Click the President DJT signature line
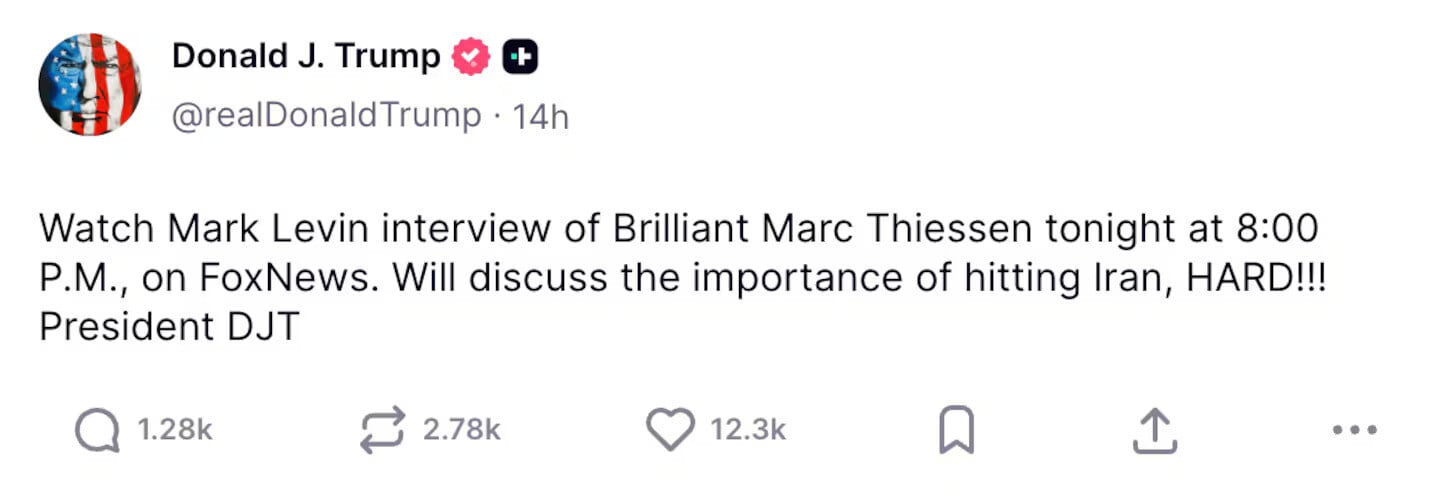The height and width of the screenshot is (496, 1440). point(169,327)
